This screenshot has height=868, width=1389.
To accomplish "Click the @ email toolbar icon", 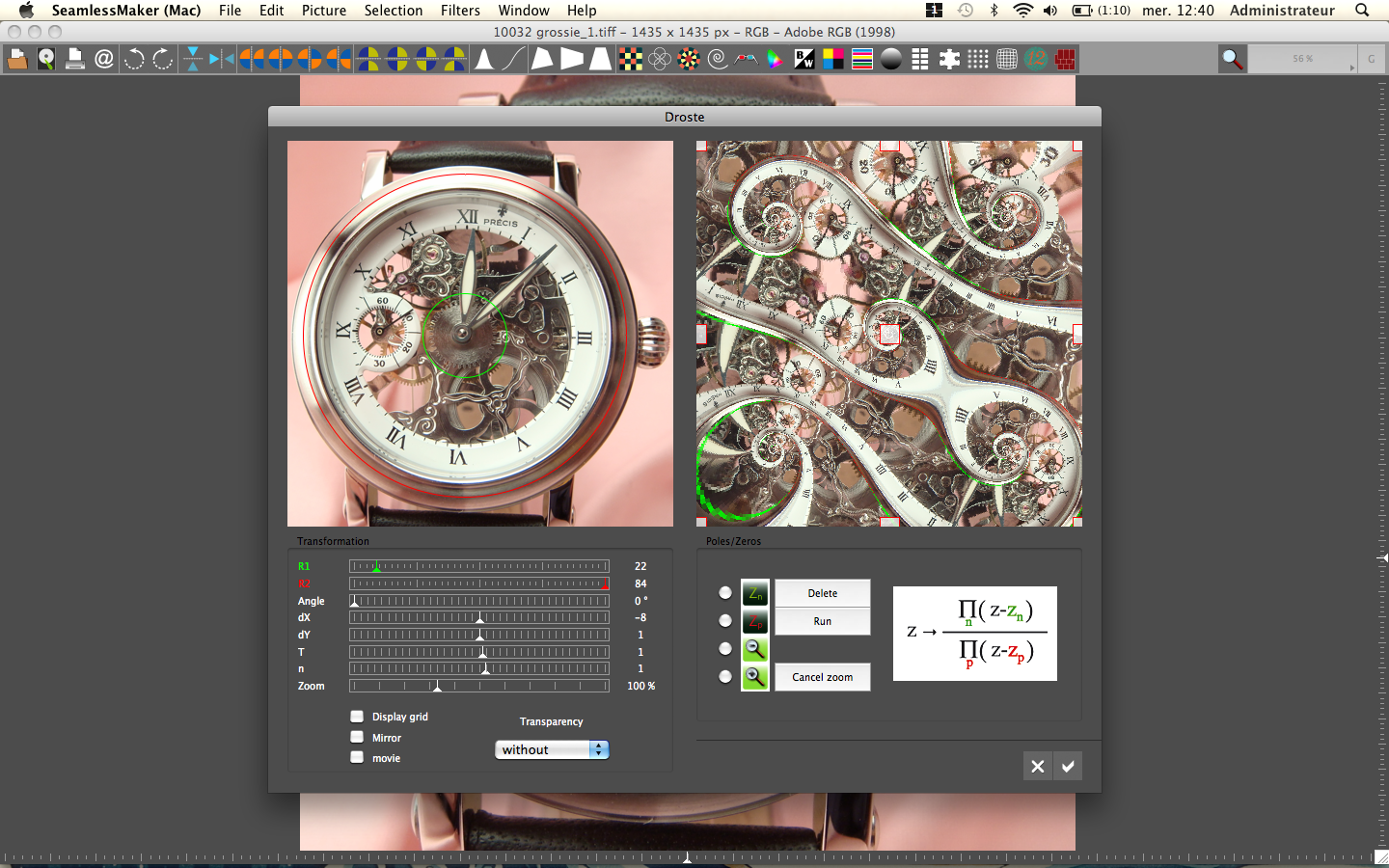I will [x=104, y=60].
